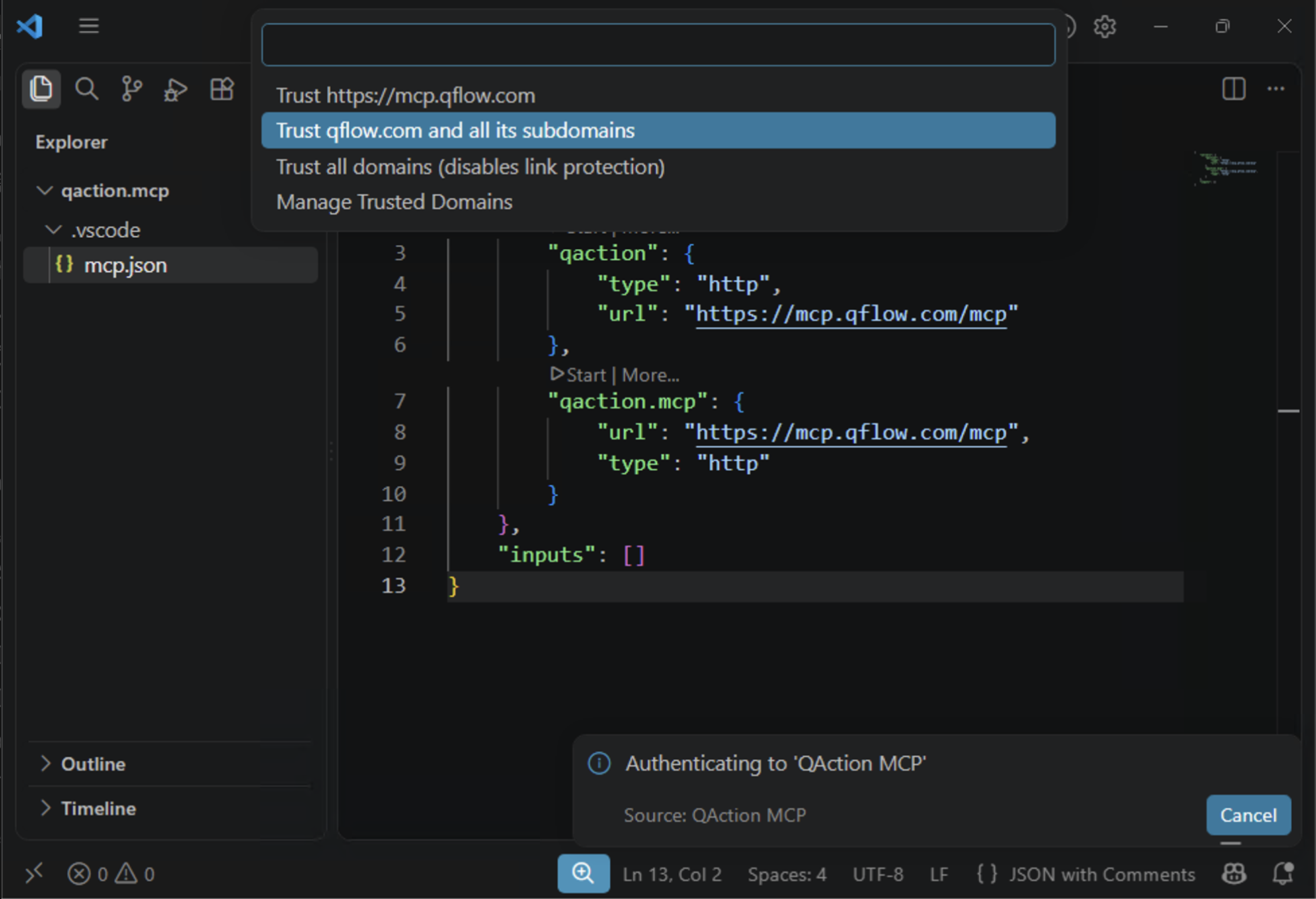The image size is (1316, 899).
Task: Click the Explorer panel title
Action: pos(71,142)
